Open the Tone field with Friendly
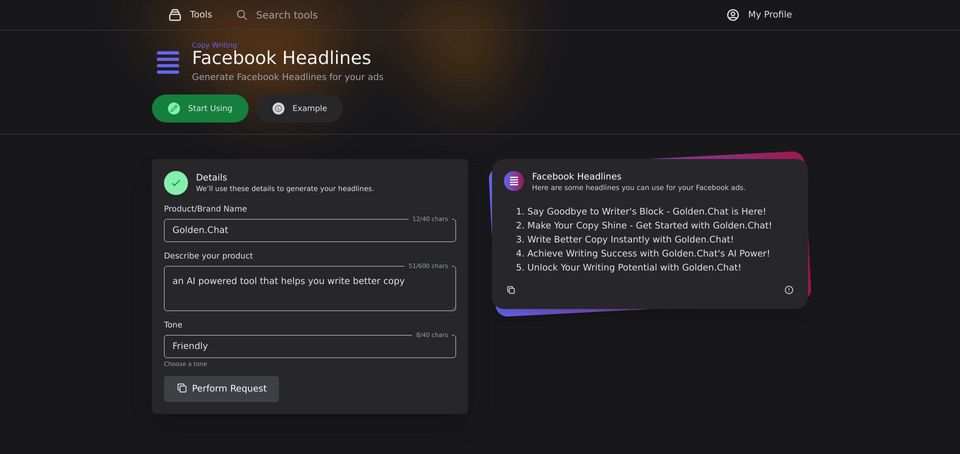Image resolution: width=960 pixels, height=454 pixels. tap(310, 346)
